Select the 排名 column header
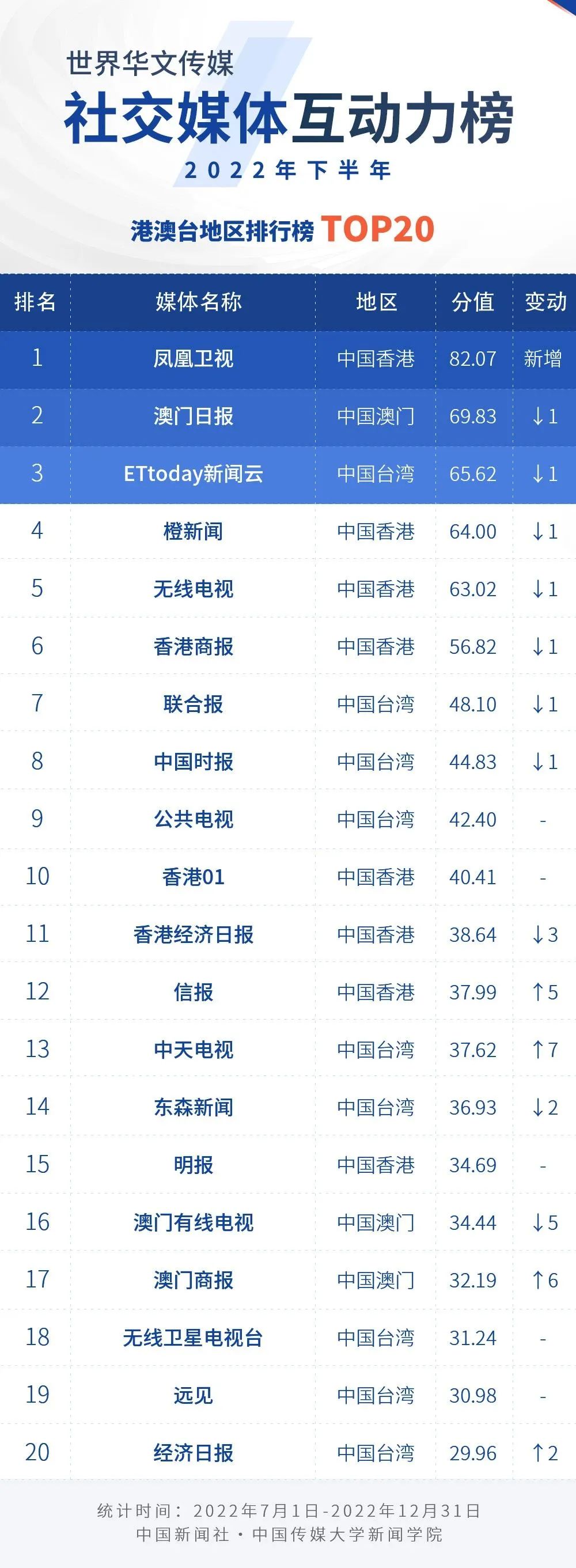Screen dimensions: 576x1568 pyautogui.click(x=35, y=302)
